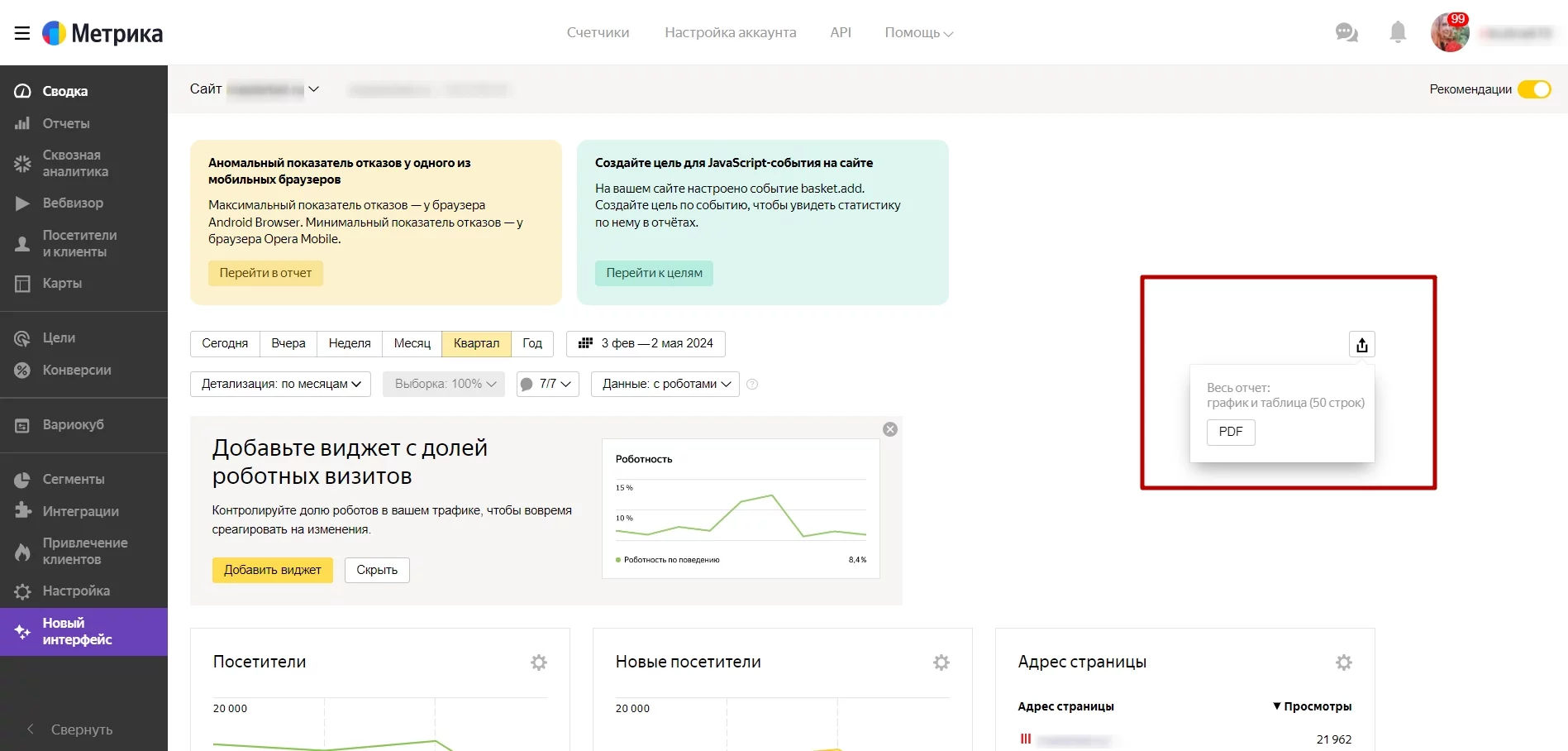Open the 7/7 annotations dropdown

click(x=548, y=384)
